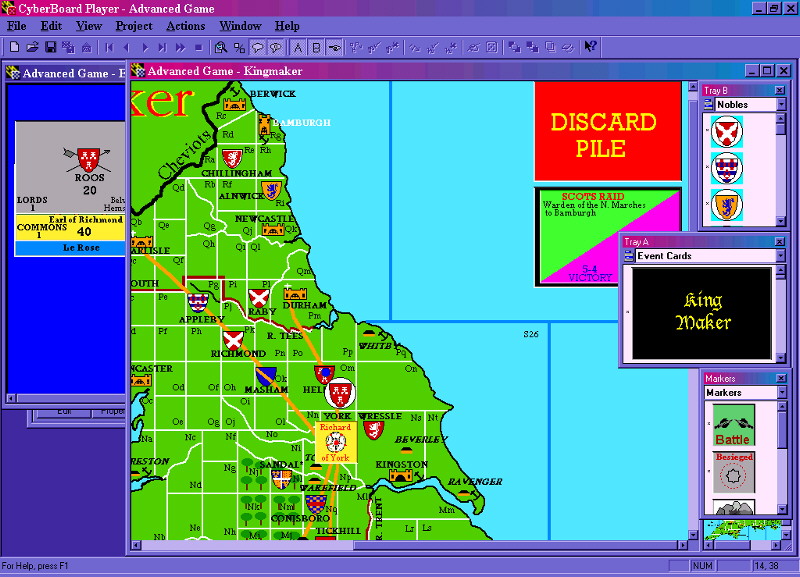The width and height of the screenshot is (800, 577).
Task: Open the Edit menu
Action: click(x=52, y=26)
